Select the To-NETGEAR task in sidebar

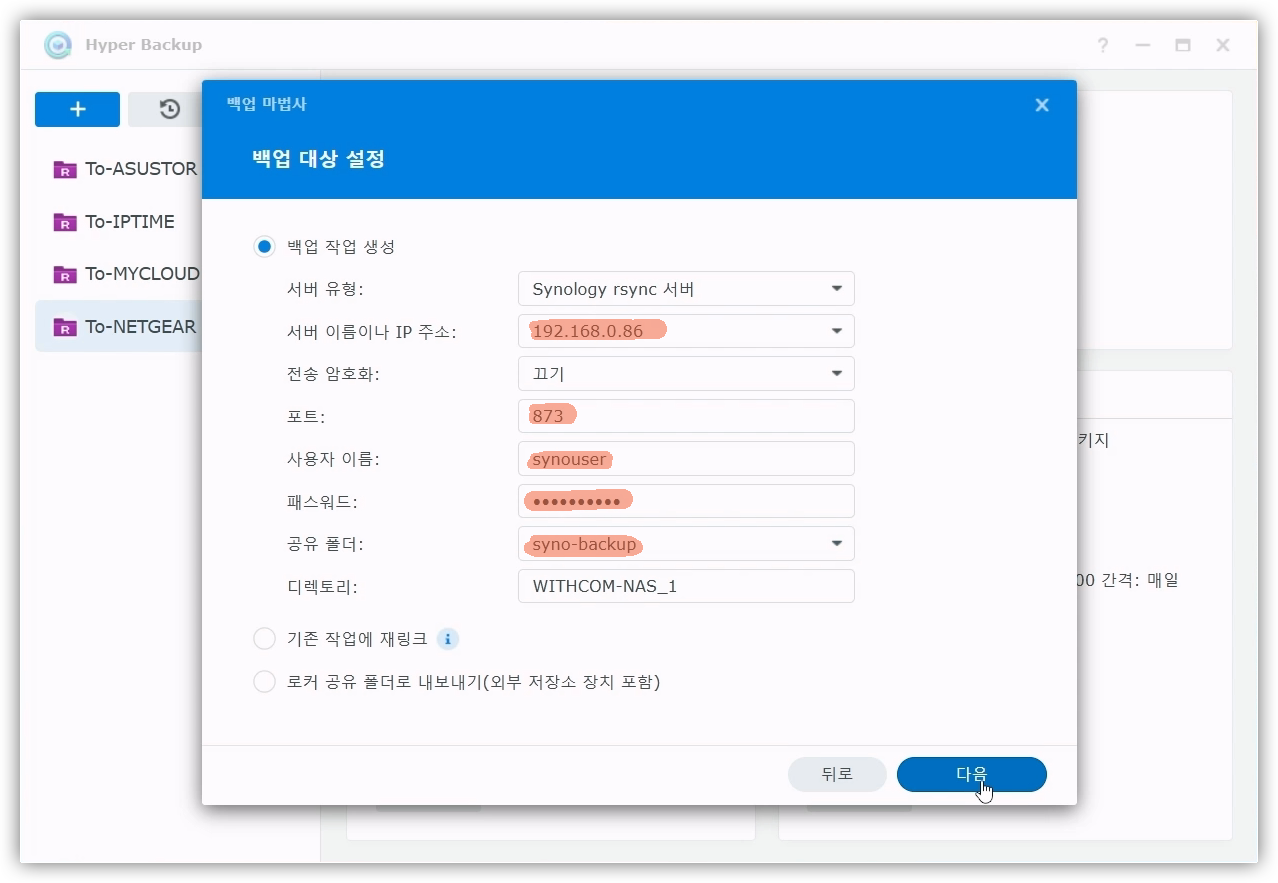139,327
